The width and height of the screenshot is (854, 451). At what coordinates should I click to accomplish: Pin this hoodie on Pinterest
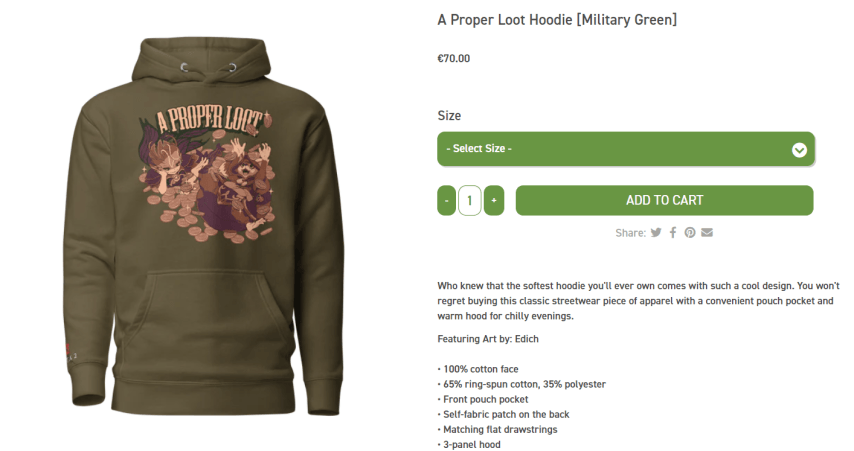coord(690,233)
